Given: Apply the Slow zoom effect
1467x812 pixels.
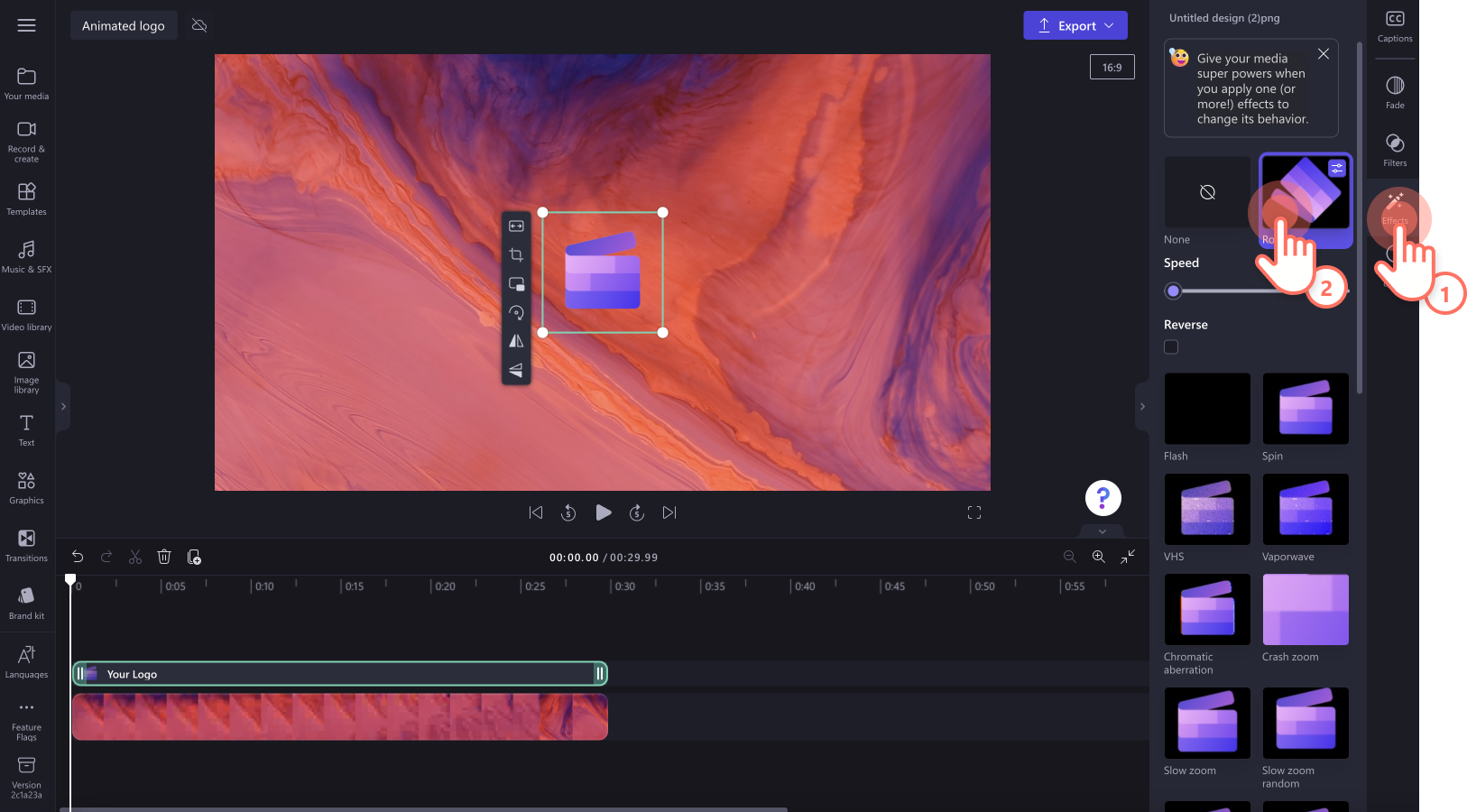Looking at the screenshot, I should (1207, 723).
